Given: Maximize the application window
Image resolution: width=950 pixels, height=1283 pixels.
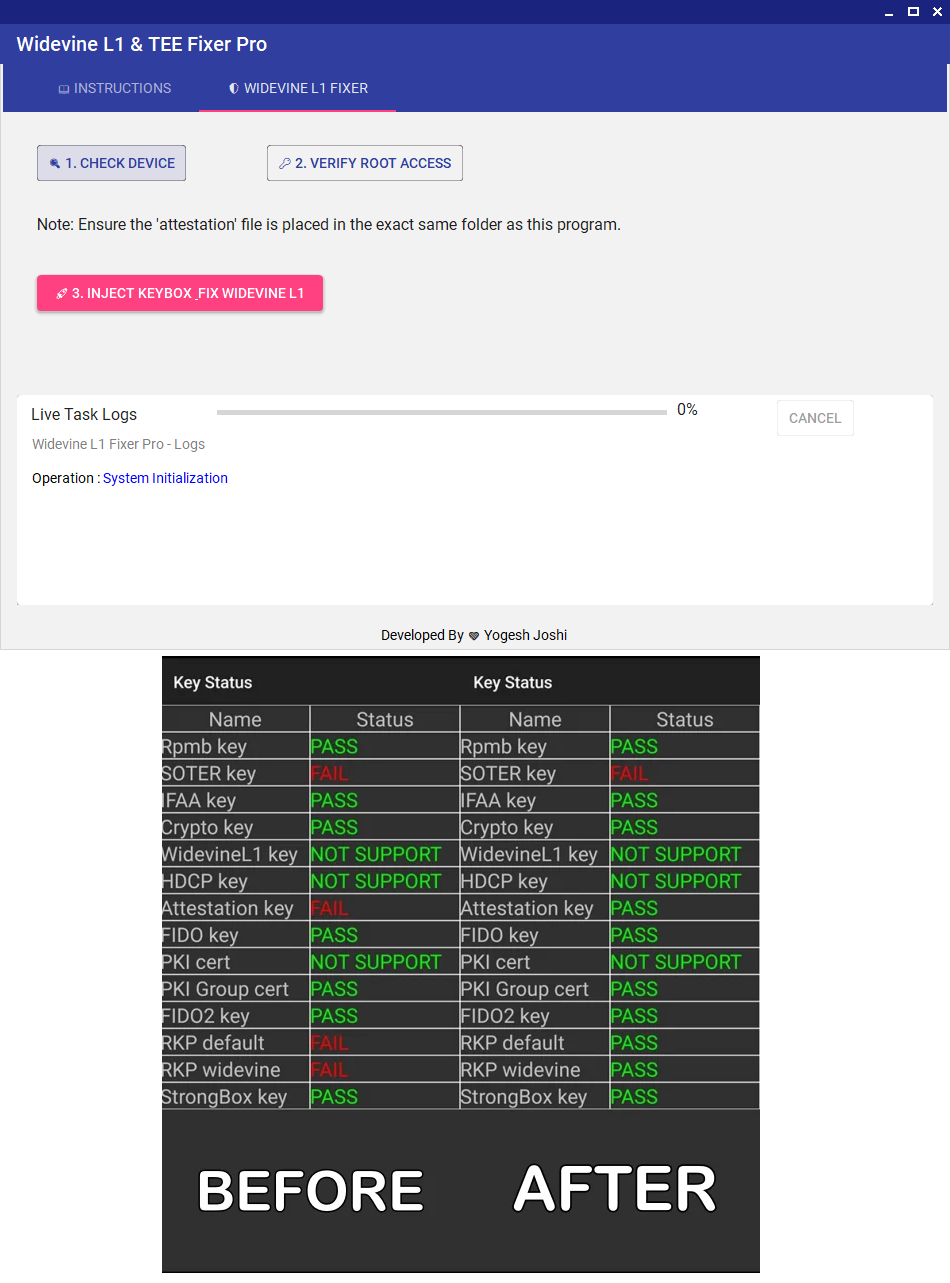Looking at the screenshot, I should point(913,12).
